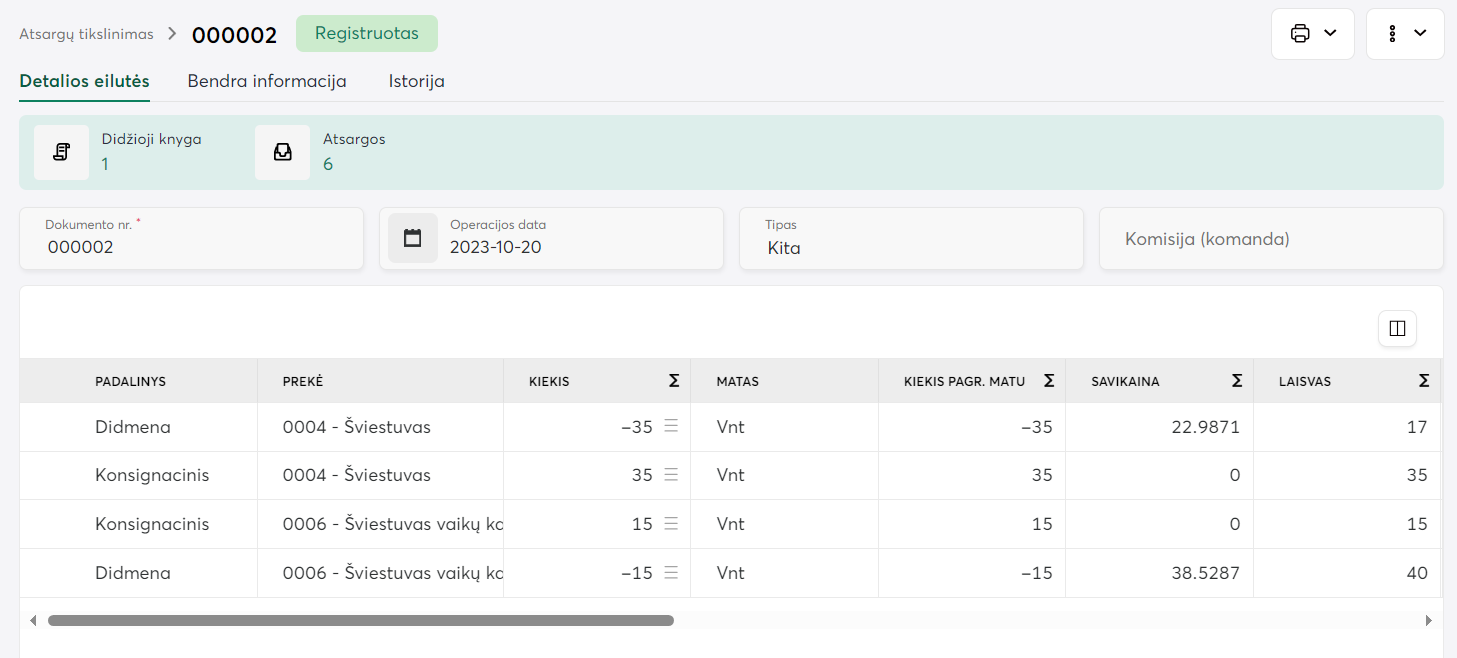Click the Komisija (komanda) input field
Screen dimensions: 1457x658
1270,239
